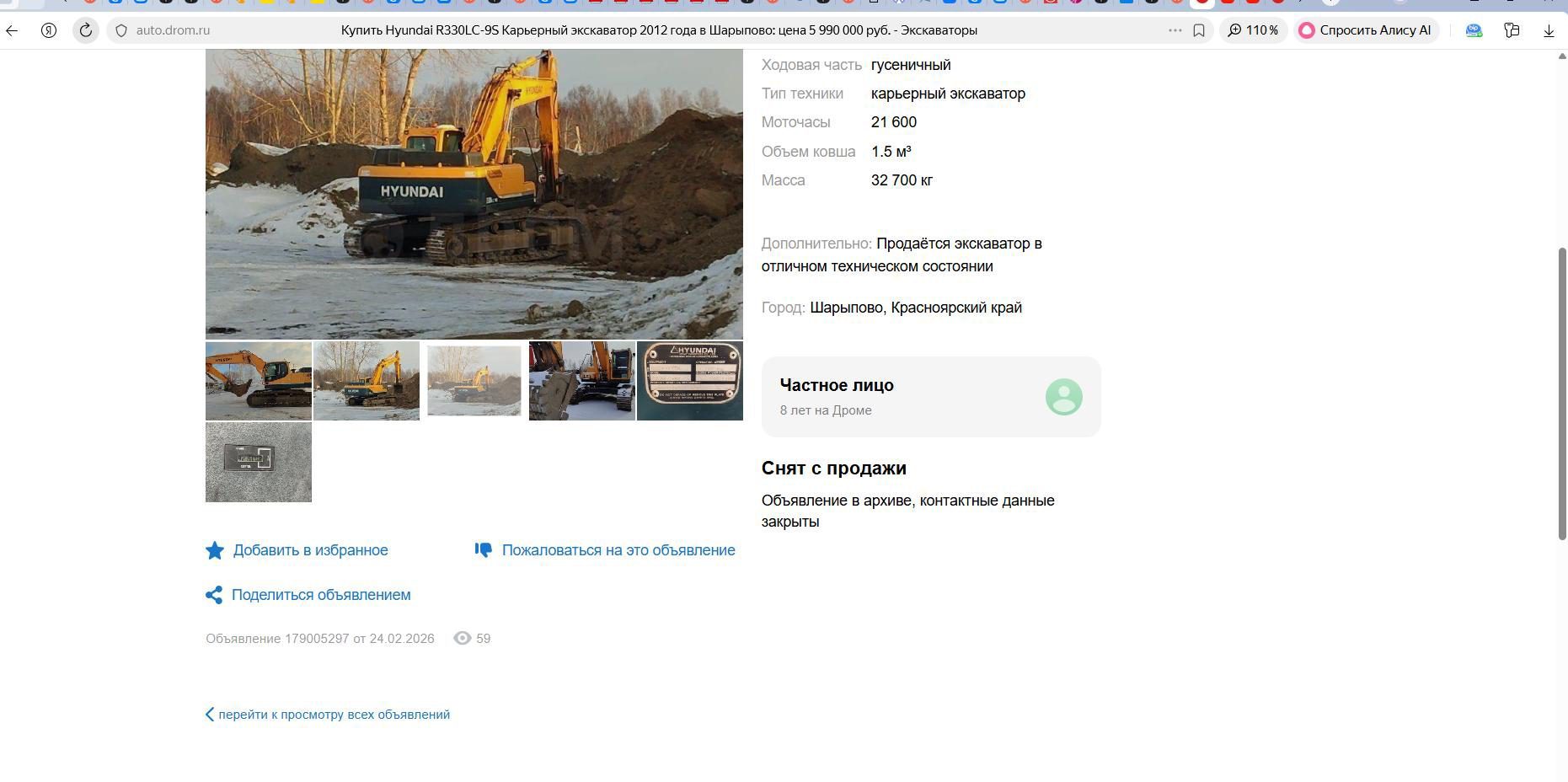
Task: Open Спросить Алису AI assistant
Action: (x=1366, y=30)
